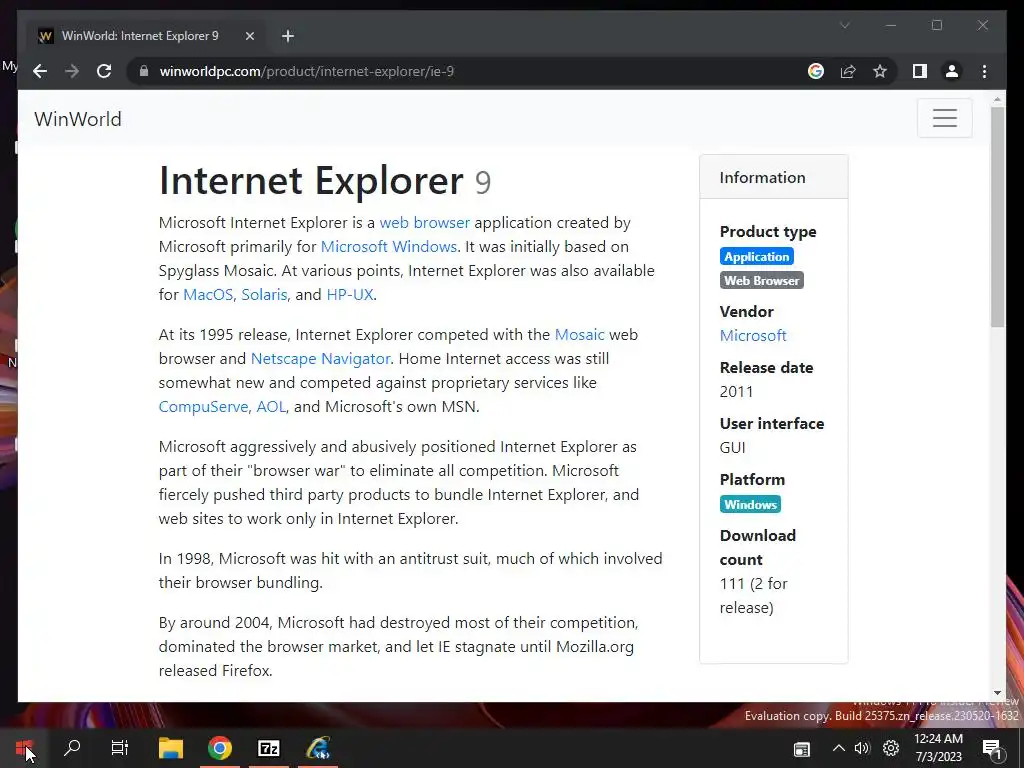Open taskbar Search

(72, 748)
